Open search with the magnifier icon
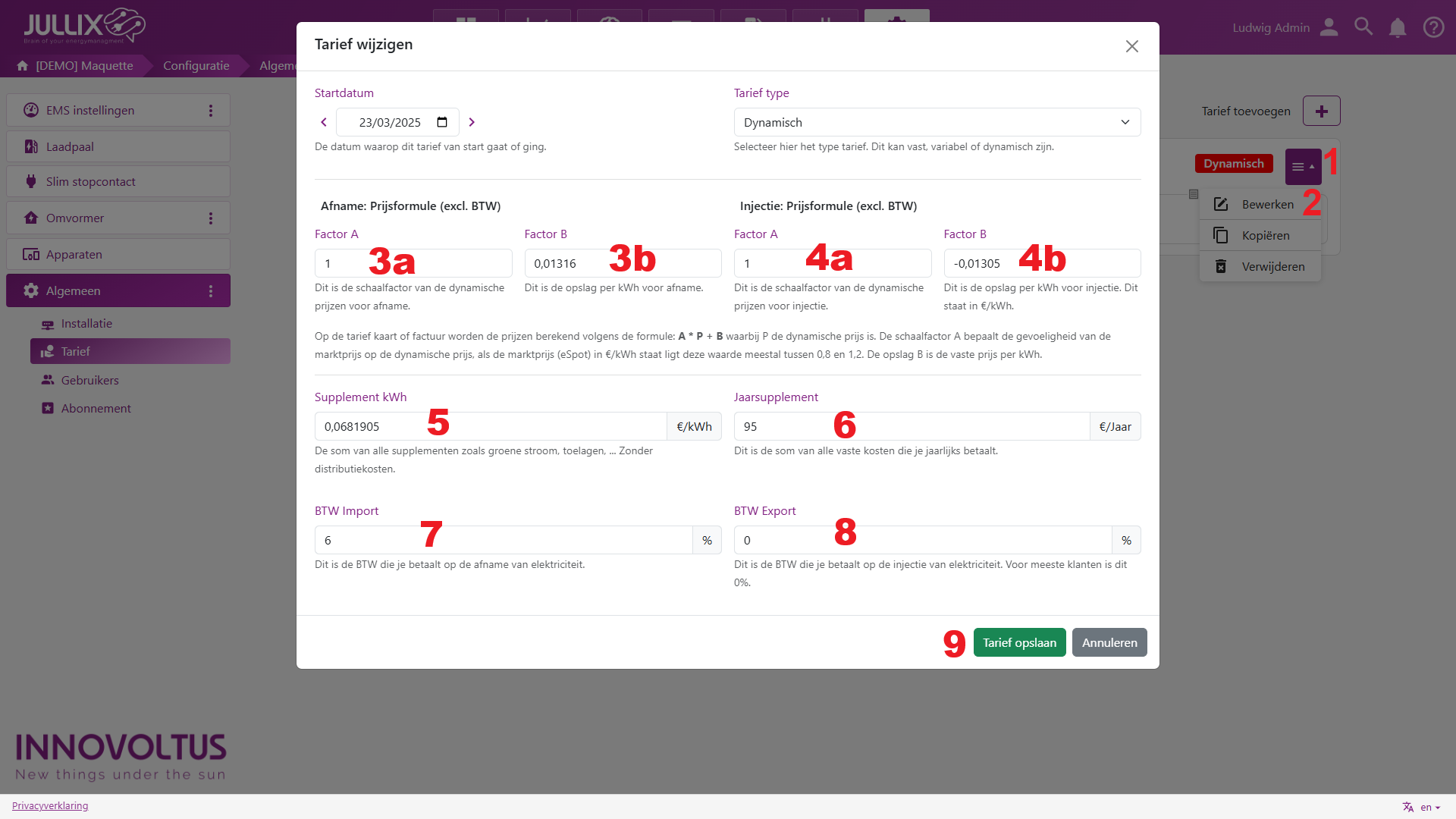Image resolution: width=1456 pixels, height=819 pixels. pyautogui.click(x=1363, y=27)
